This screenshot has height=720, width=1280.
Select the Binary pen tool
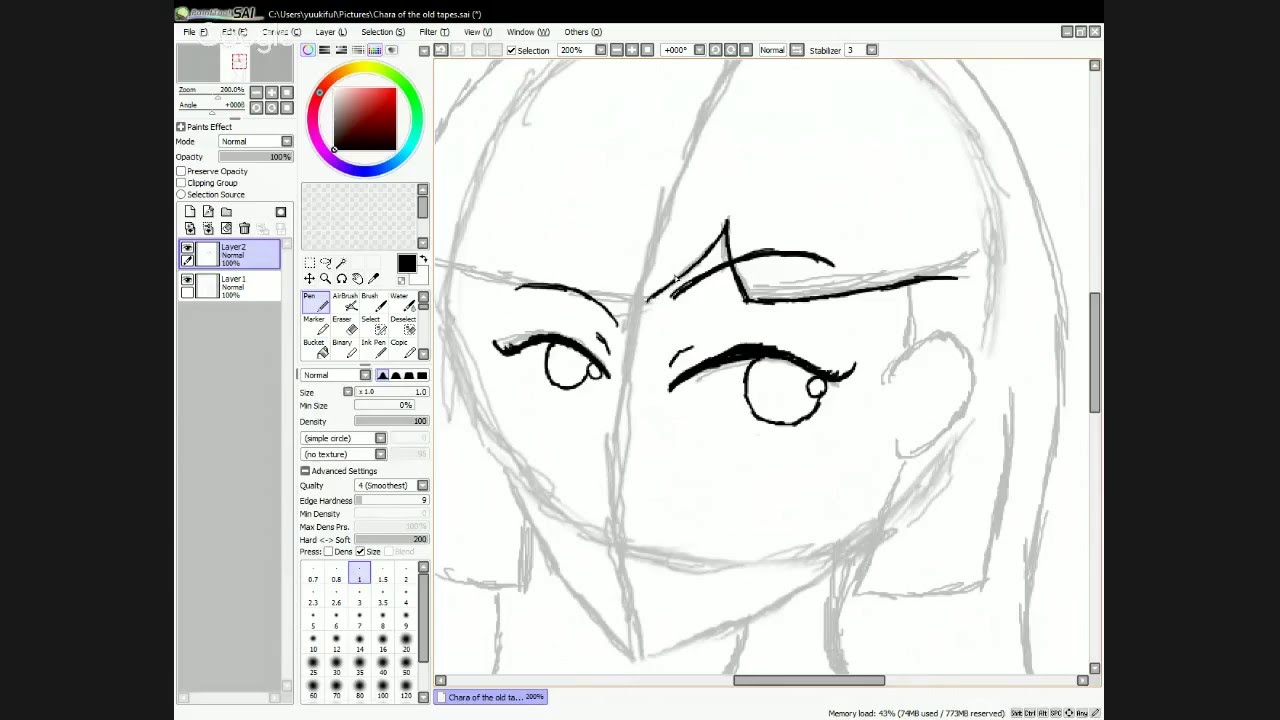click(344, 349)
